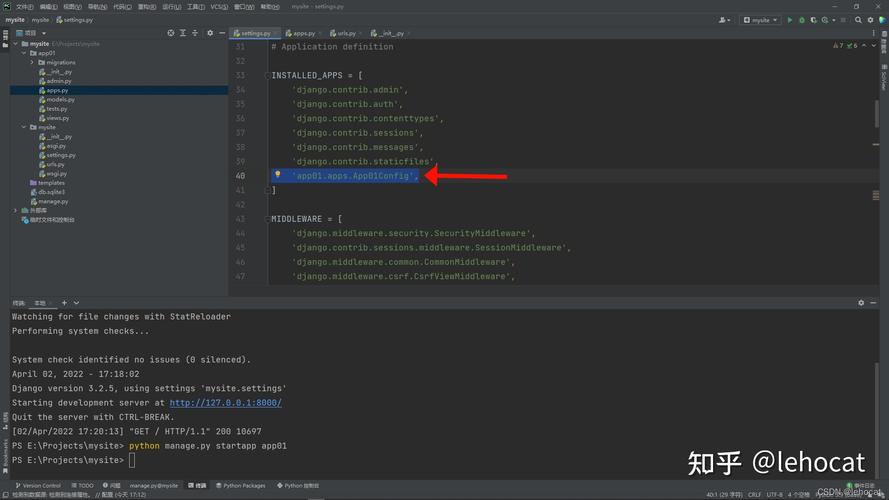Image resolution: width=889 pixels, height=500 pixels.
Task: Toggle the code fold marker at MIDDLEWARE
Action: [267, 219]
